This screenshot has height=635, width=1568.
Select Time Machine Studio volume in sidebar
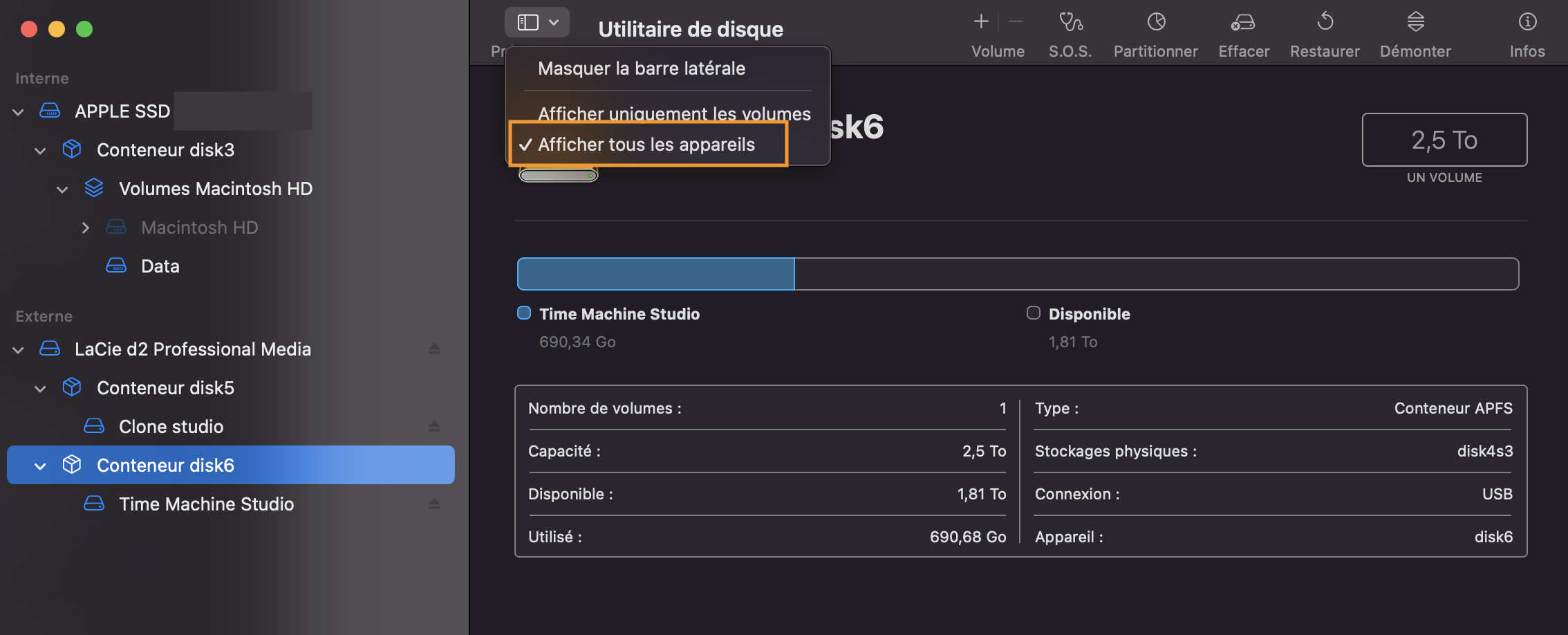206,504
